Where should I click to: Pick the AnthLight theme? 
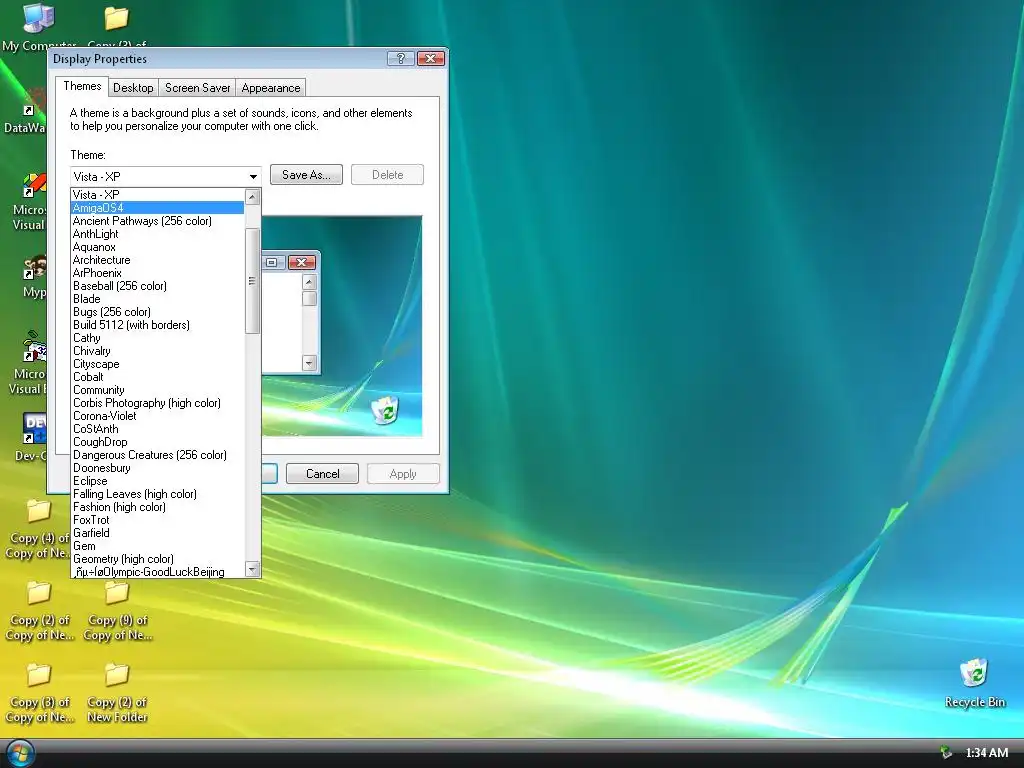pos(157,234)
